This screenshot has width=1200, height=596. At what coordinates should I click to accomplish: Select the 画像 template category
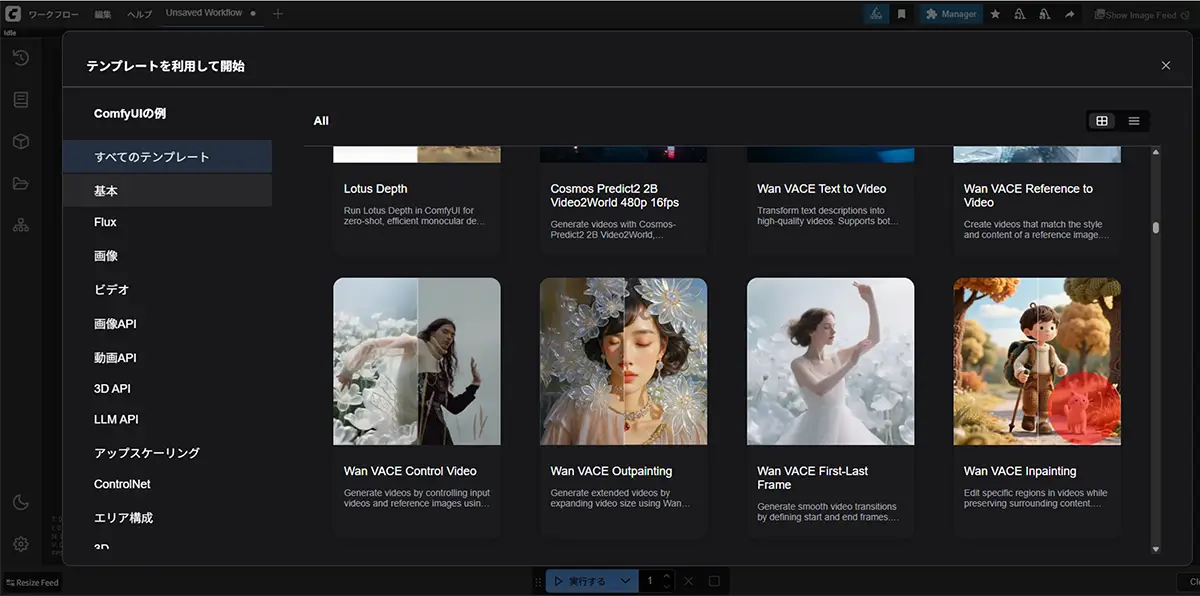[167, 256]
